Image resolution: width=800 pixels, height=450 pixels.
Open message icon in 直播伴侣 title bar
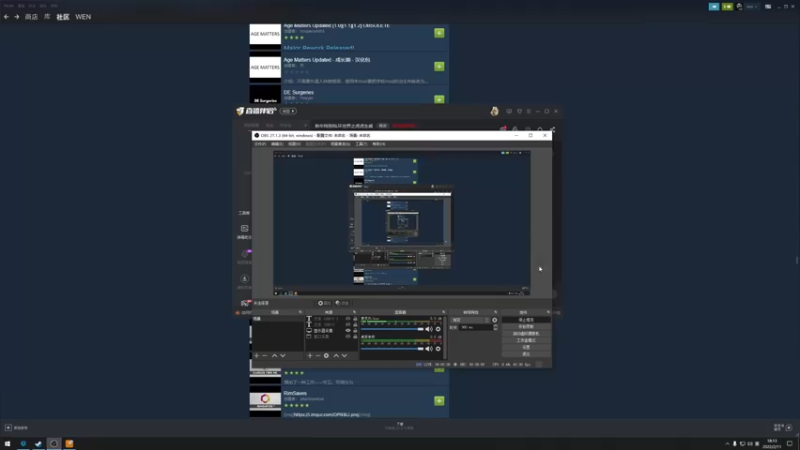pyautogui.click(x=509, y=111)
